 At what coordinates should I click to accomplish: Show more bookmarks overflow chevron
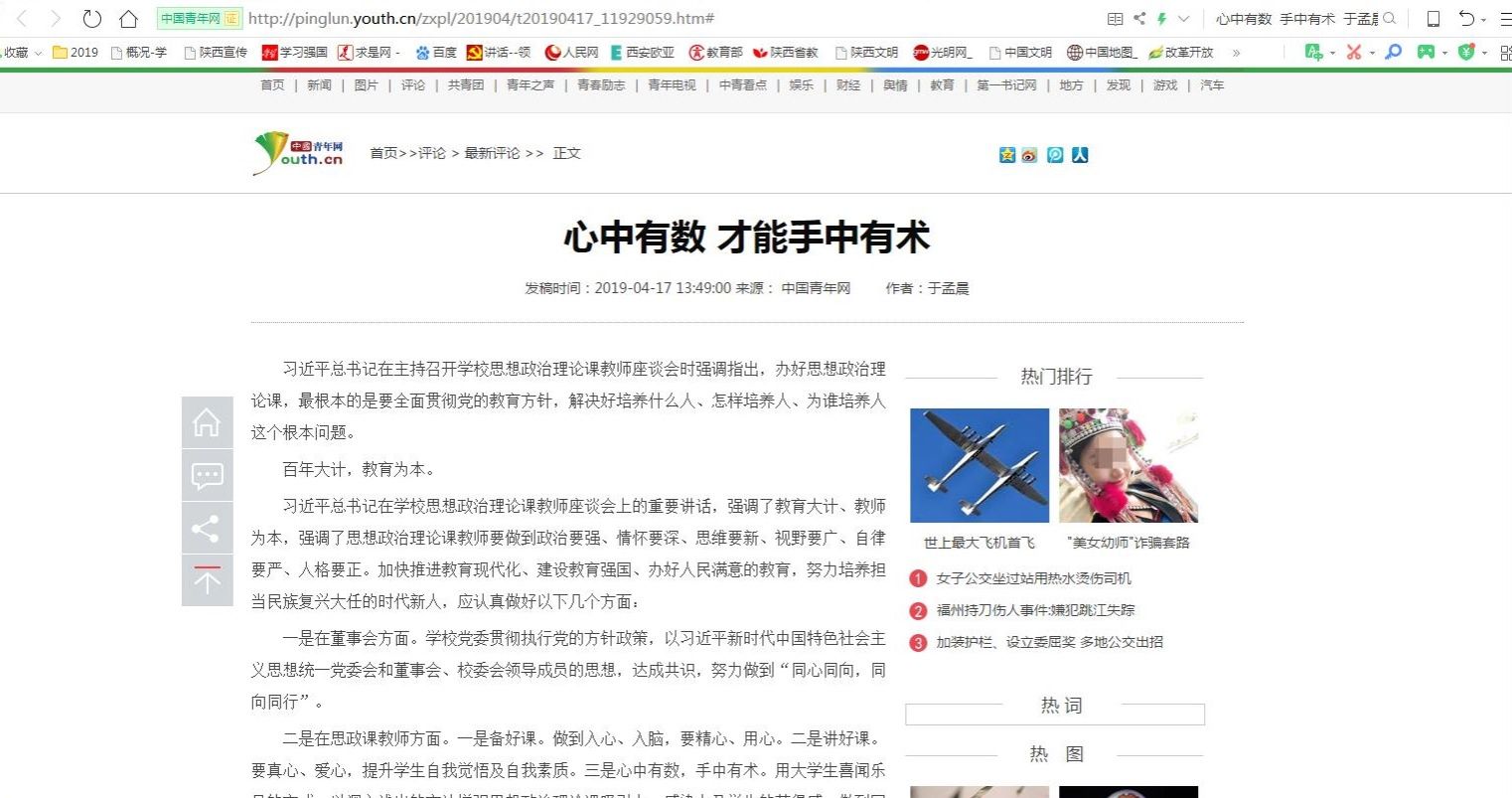[x=1236, y=53]
